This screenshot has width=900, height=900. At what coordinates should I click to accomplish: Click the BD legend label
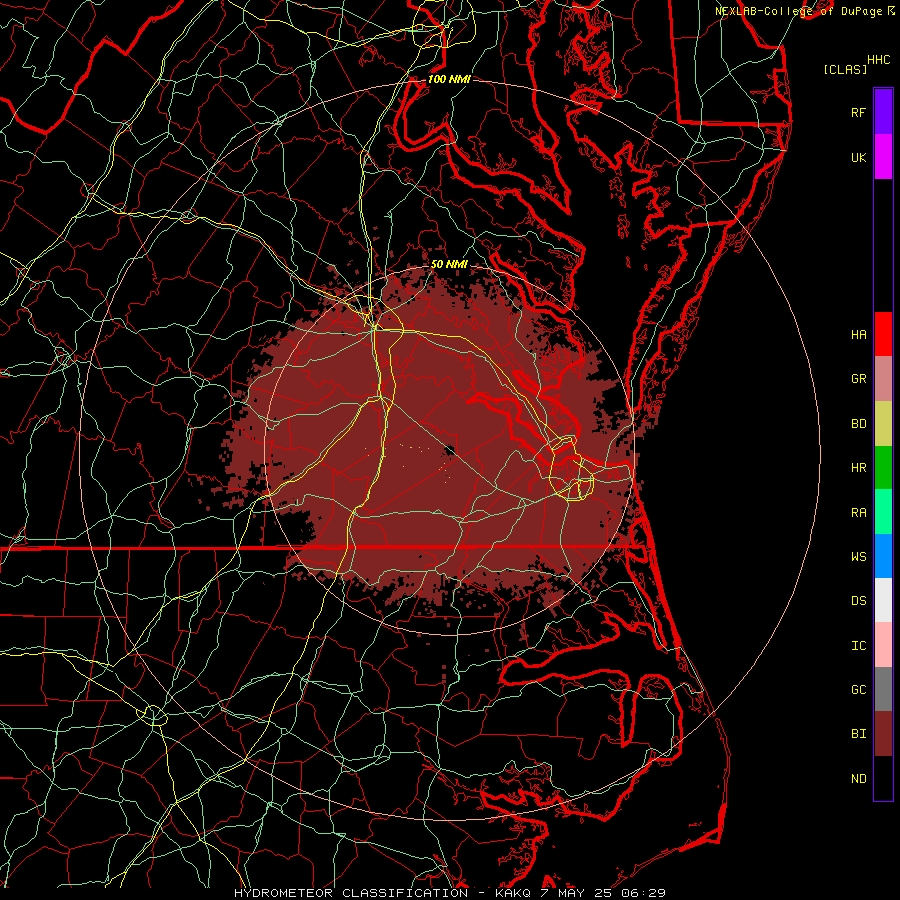tap(858, 424)
